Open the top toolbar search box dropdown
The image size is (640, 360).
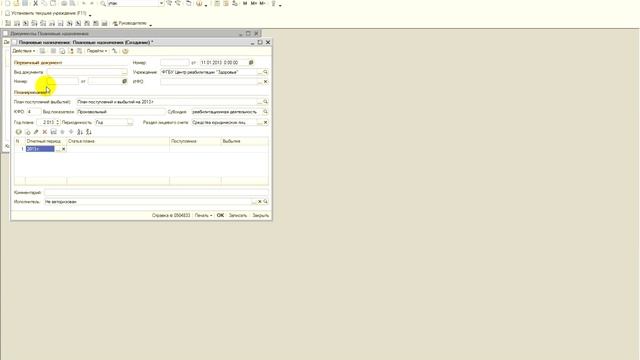point(161,3)
